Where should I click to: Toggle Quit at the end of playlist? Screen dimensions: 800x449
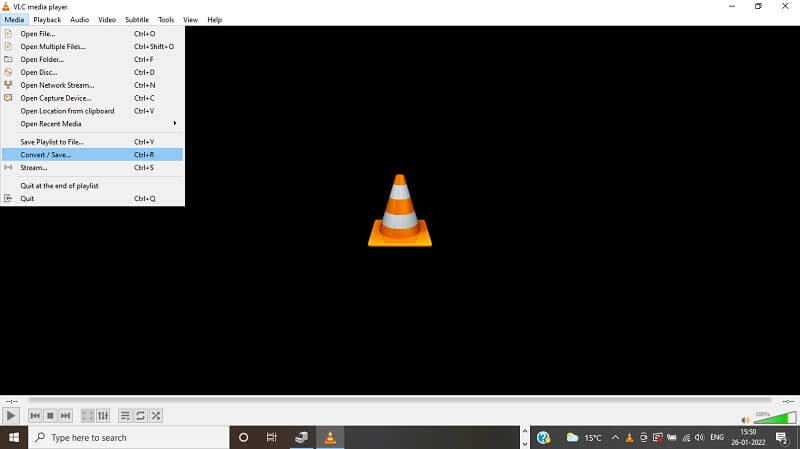point(92,186)
